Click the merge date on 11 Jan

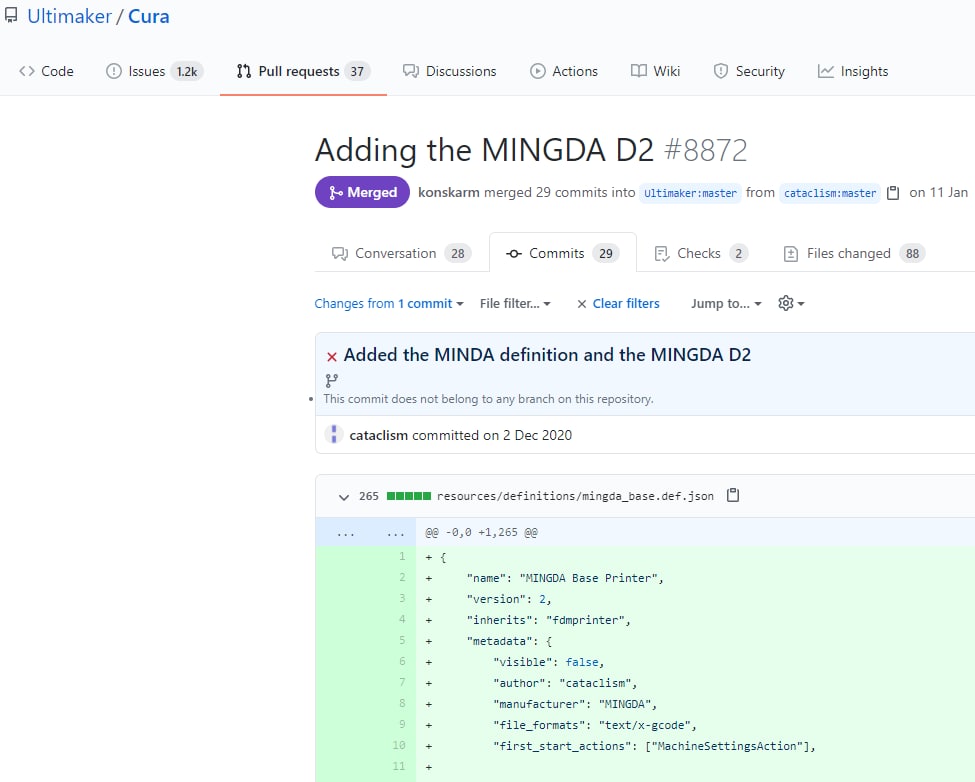(x=938, y=193)
